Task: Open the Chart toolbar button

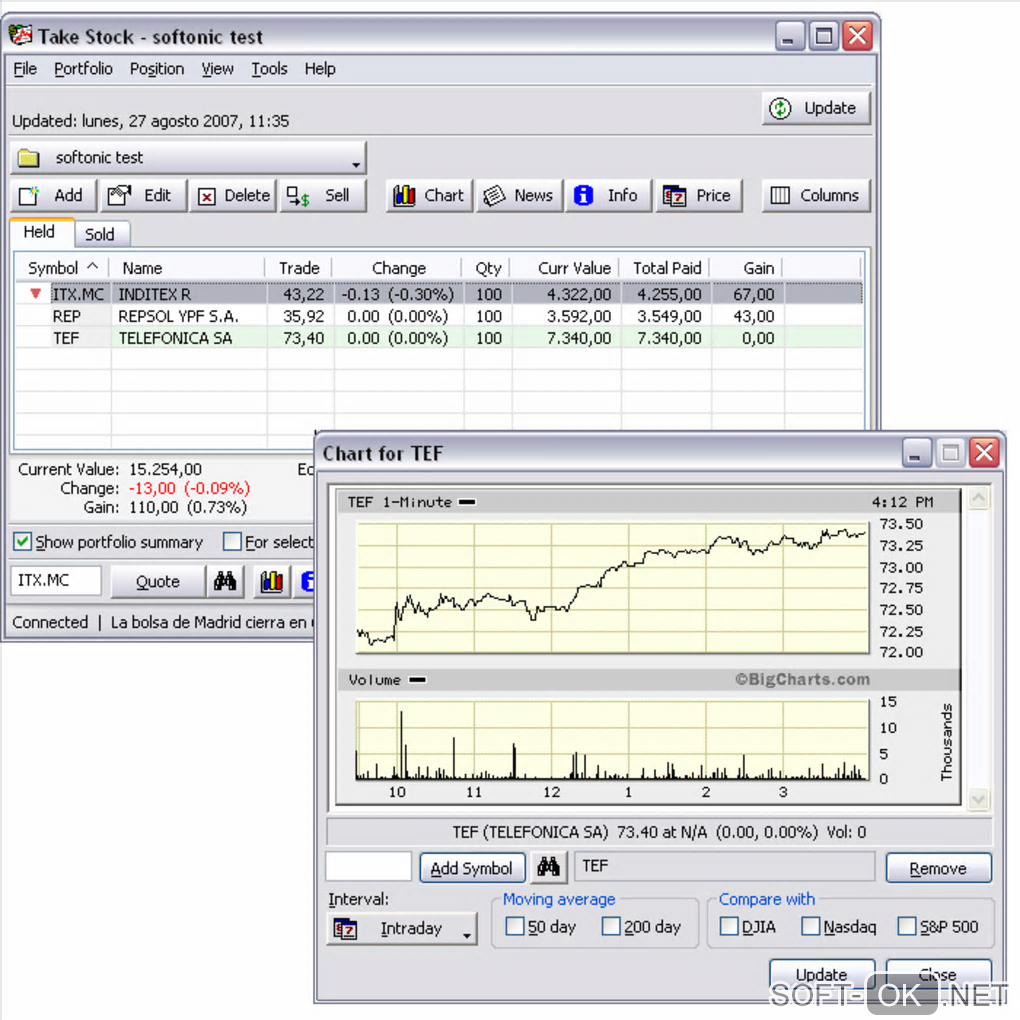Action: point(429,196)
